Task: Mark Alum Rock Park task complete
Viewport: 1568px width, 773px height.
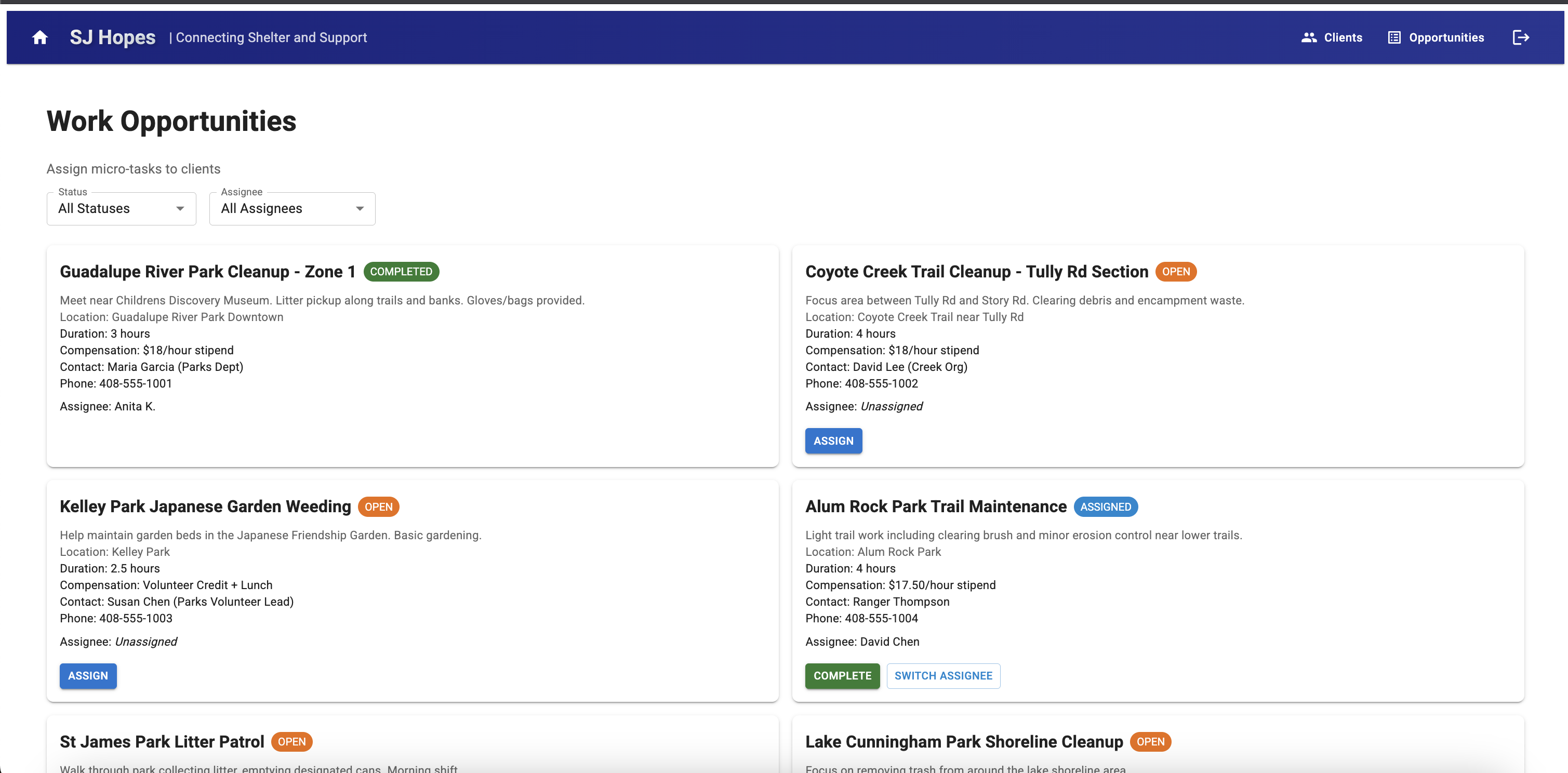Action: [842, 676]
